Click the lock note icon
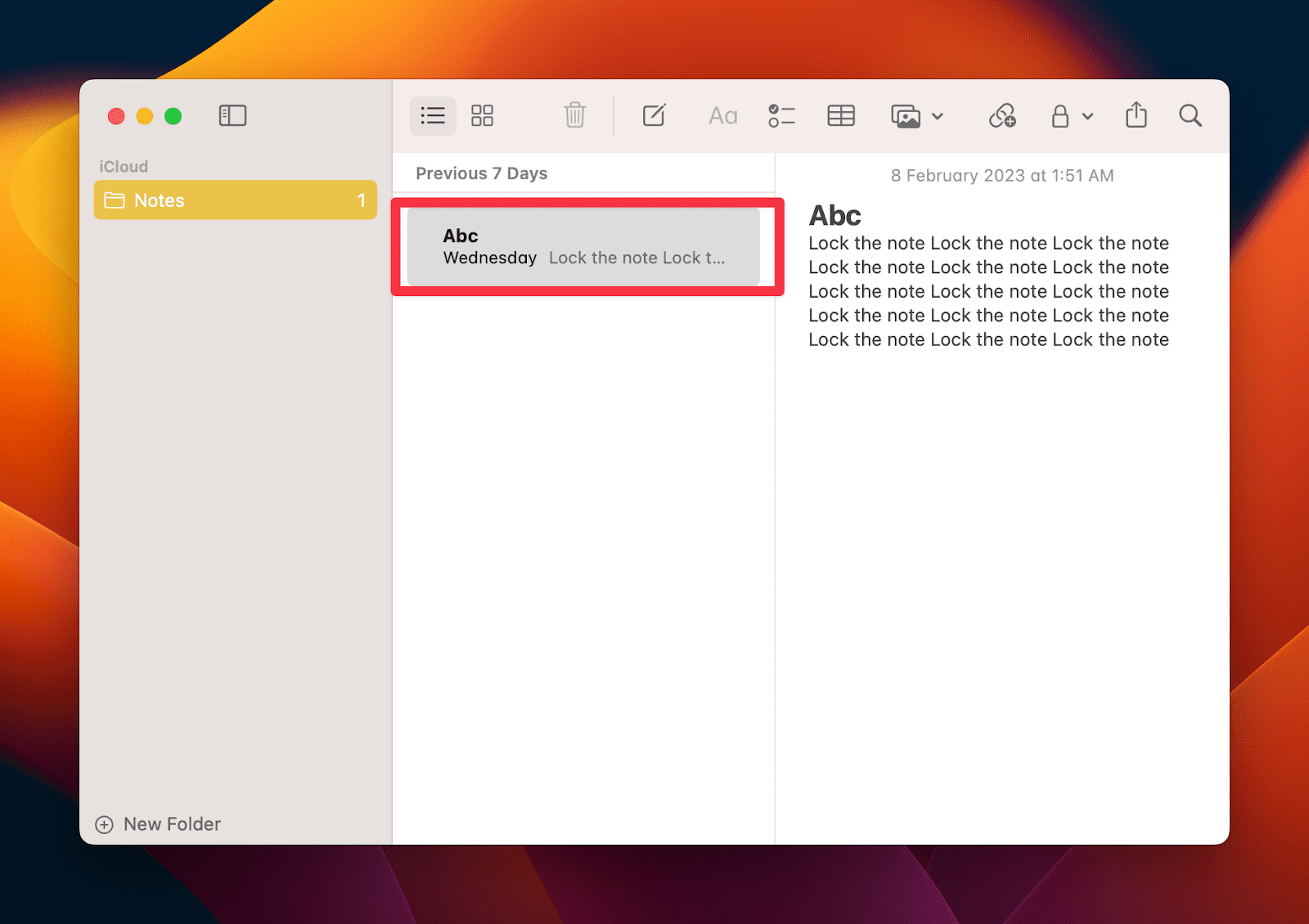 tap(1059, 116)
